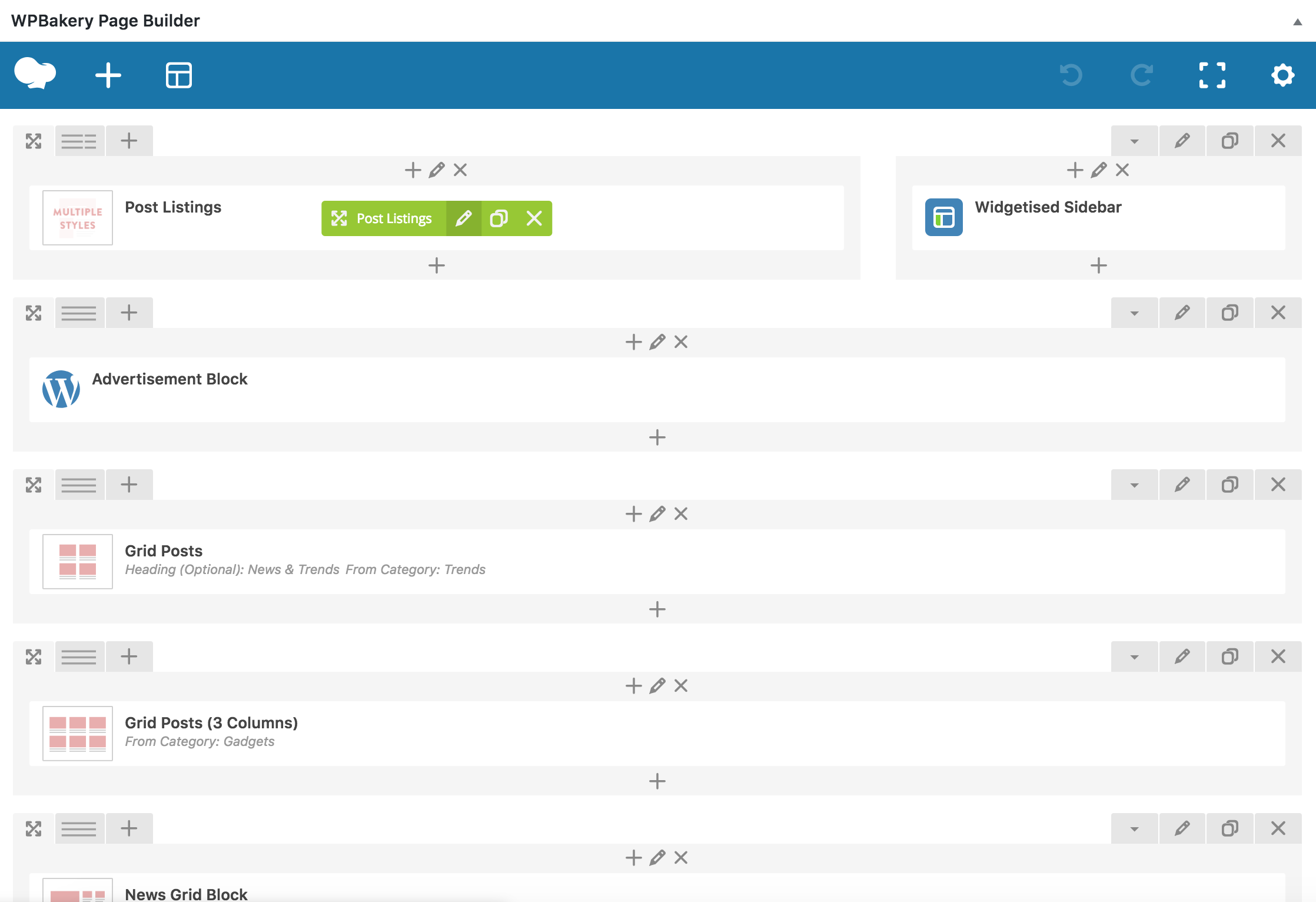Append element below Post Listings
This screenshot has height=902, width=1316.
click(437, 266)
